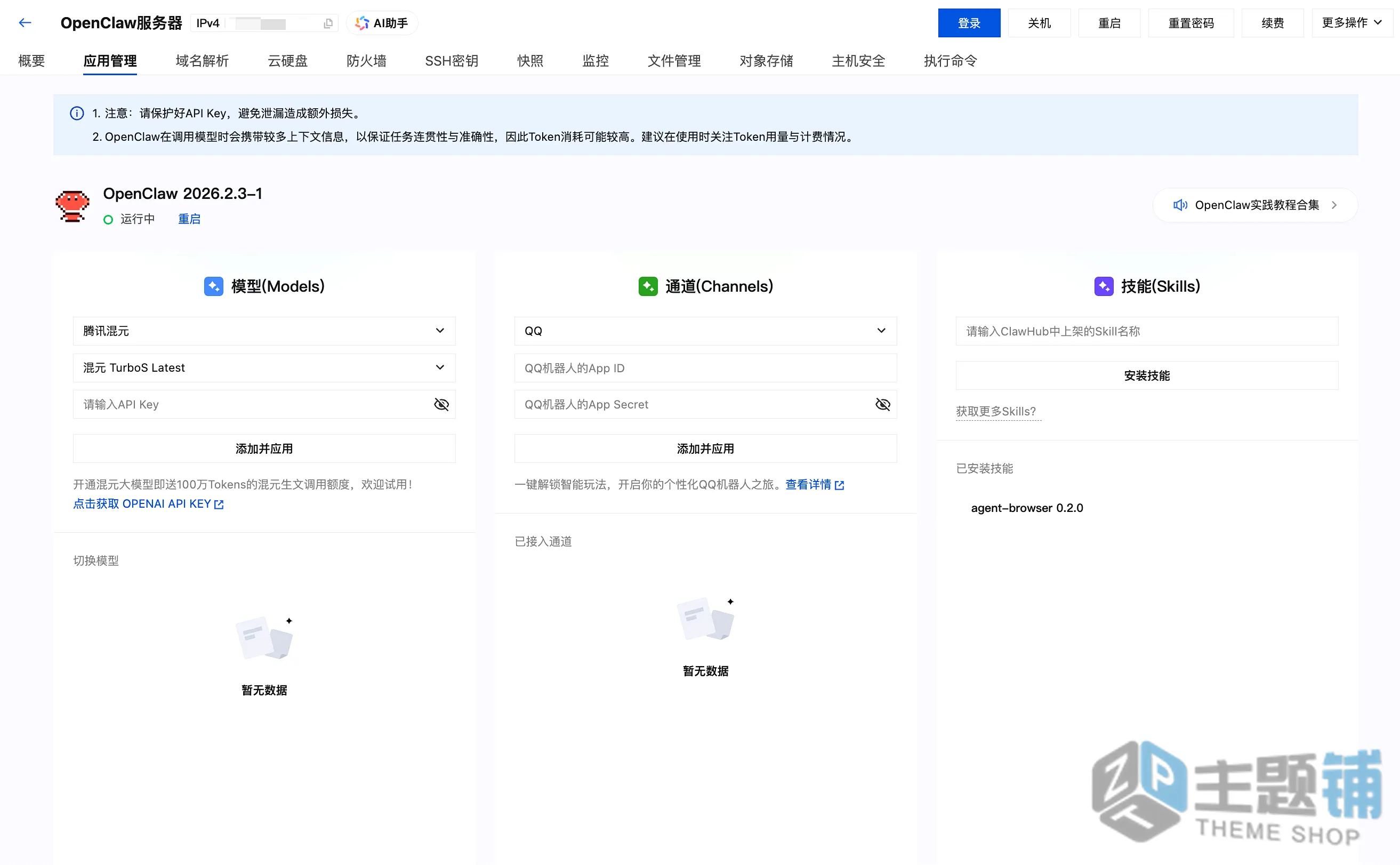The width and height of the screenshot is (1400, 865).
Task: Go back using the left arrow
Action: tap(25, 23)
